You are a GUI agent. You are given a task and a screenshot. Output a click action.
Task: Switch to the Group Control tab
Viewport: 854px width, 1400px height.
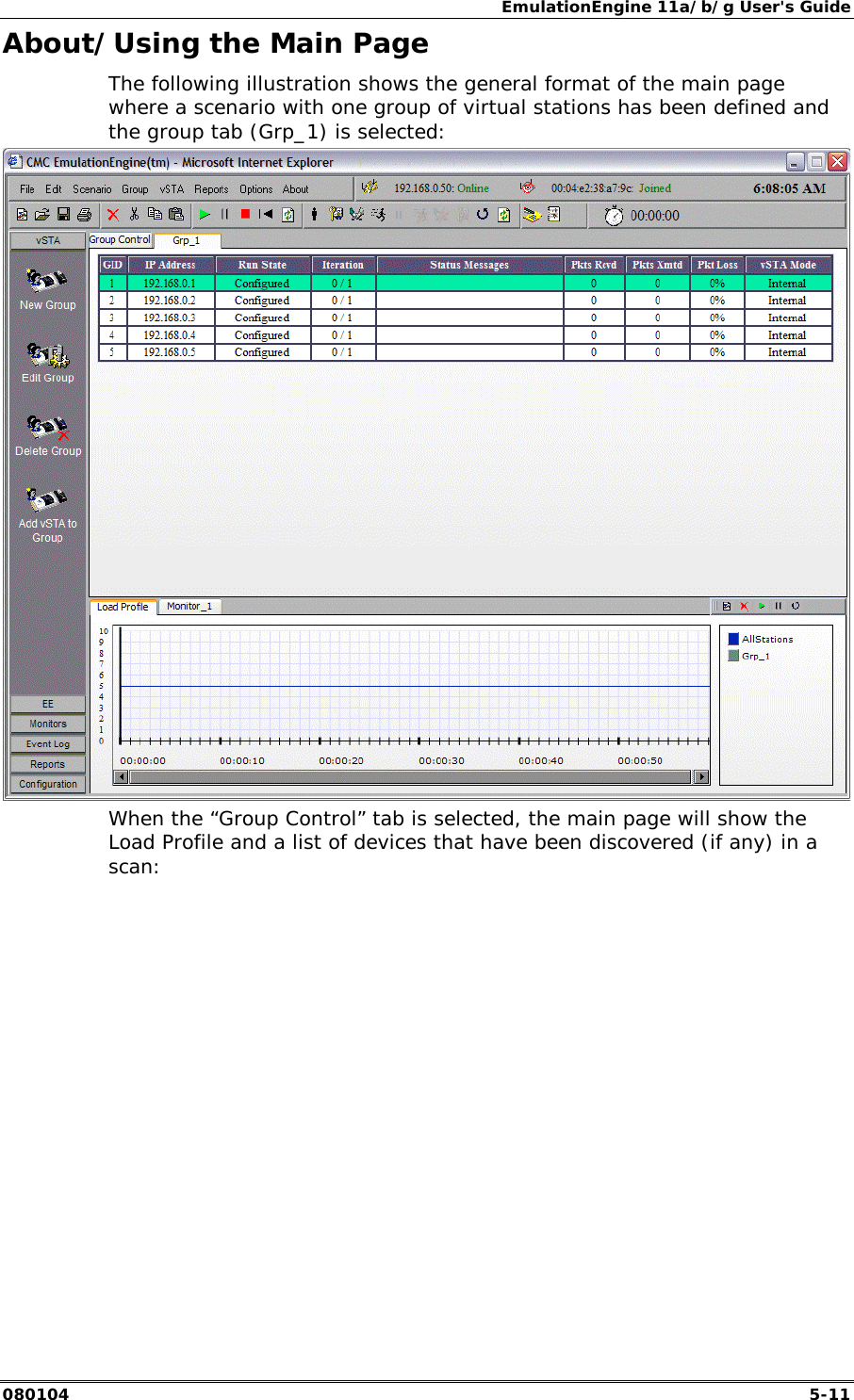pyautogui.click(x=120, y=239)
